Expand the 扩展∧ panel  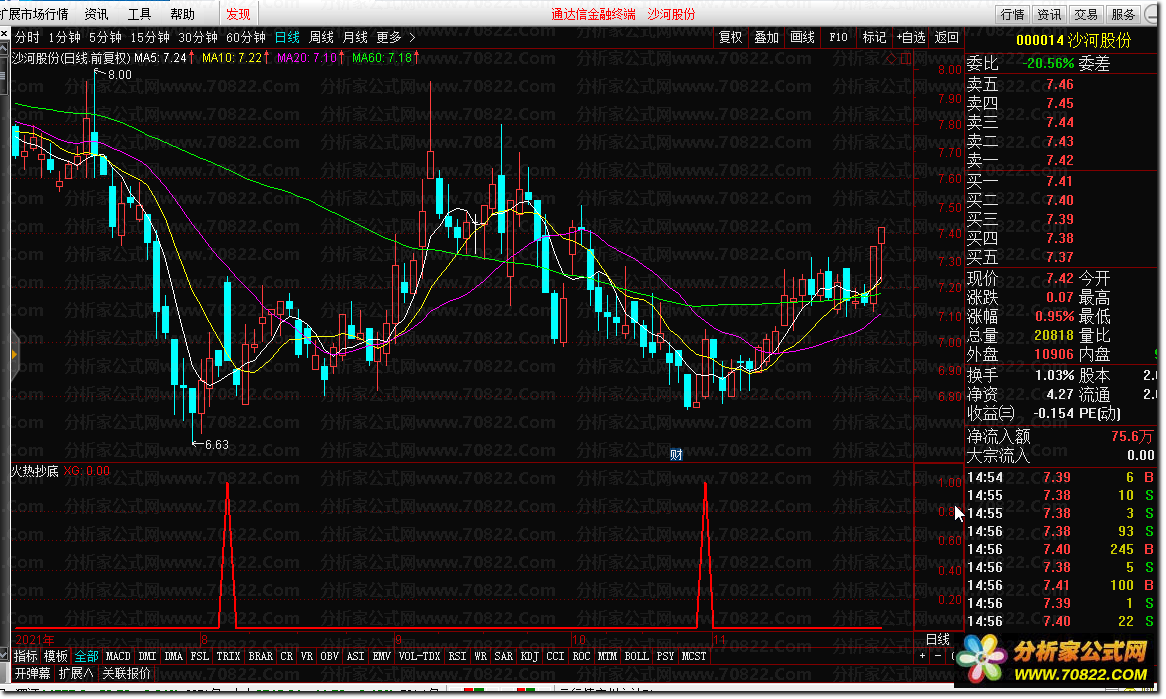click(x=76, y=673)
